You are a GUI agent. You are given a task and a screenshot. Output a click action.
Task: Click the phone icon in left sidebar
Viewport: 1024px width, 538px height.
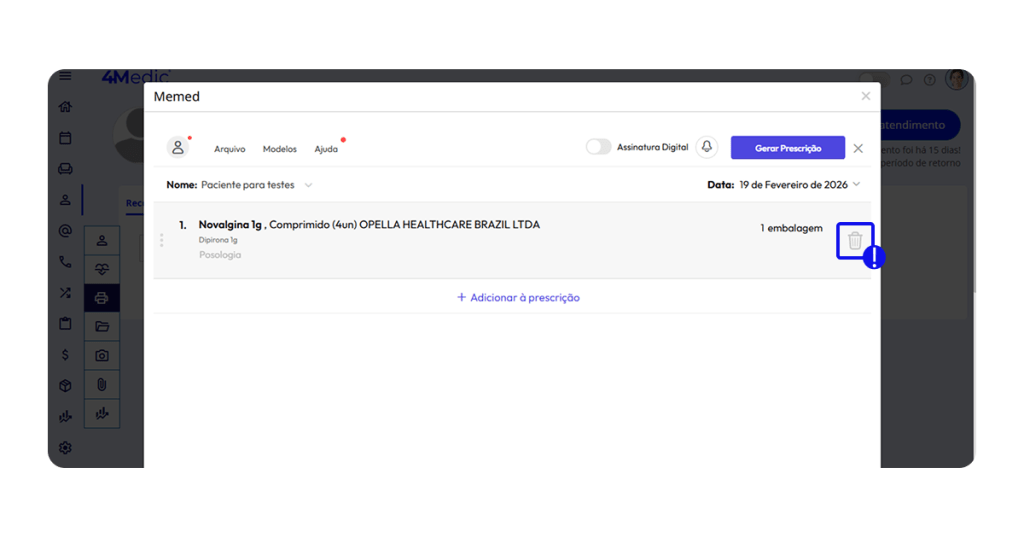(65, 262)
